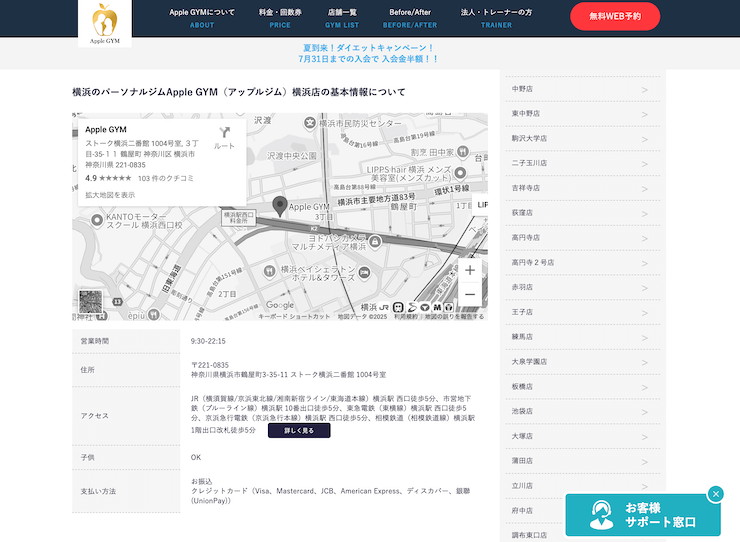This screenshot has height=542, width=740.
Task: Click the 横浜駅西口料金所 map label
Action: pyautogui.click(x=239, y=218)
